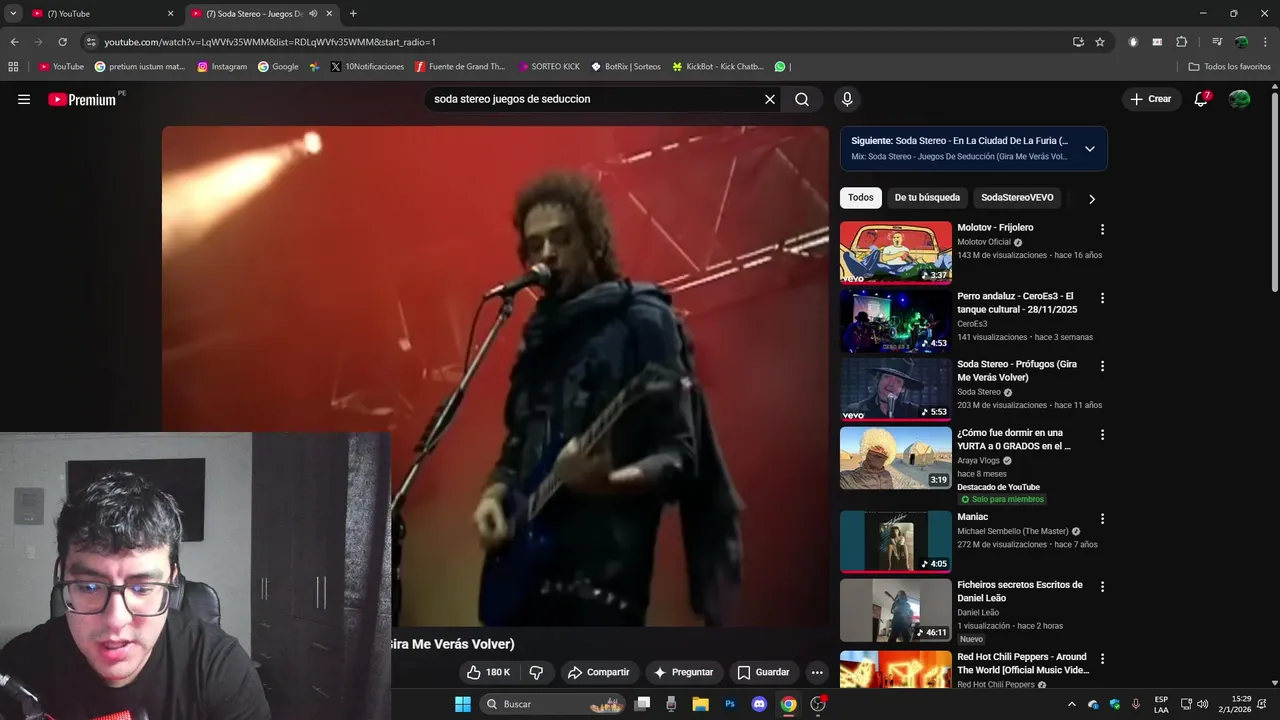Open the 'Araya Vlogs' channel name
The width and height of the screenshot is (1280, 720).
coord(978,461)
